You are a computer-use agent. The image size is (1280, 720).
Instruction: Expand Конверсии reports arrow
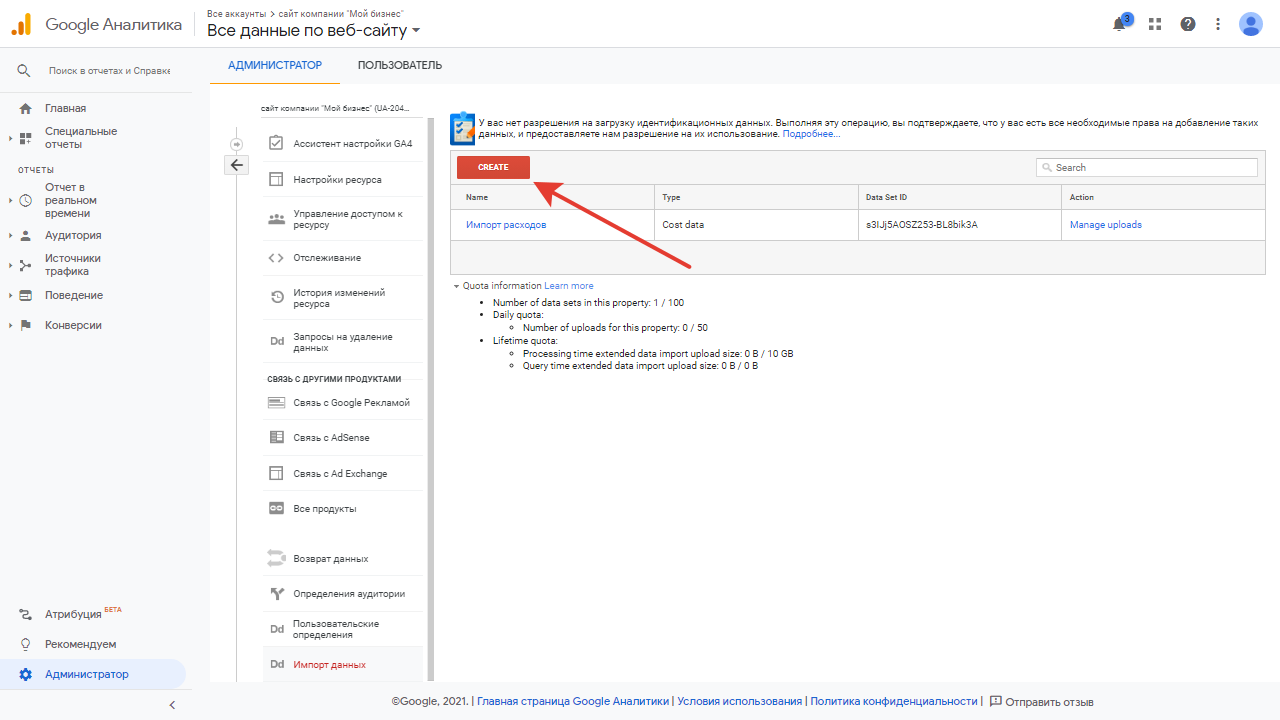(x=10, y=326)
